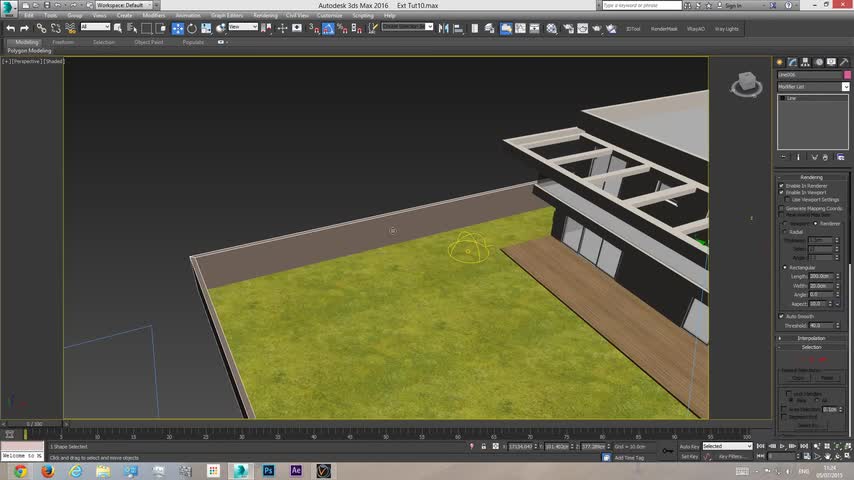Select the Rectangular radio button
The height and width of the screenshot is (480, 854).
coord(785,267)
